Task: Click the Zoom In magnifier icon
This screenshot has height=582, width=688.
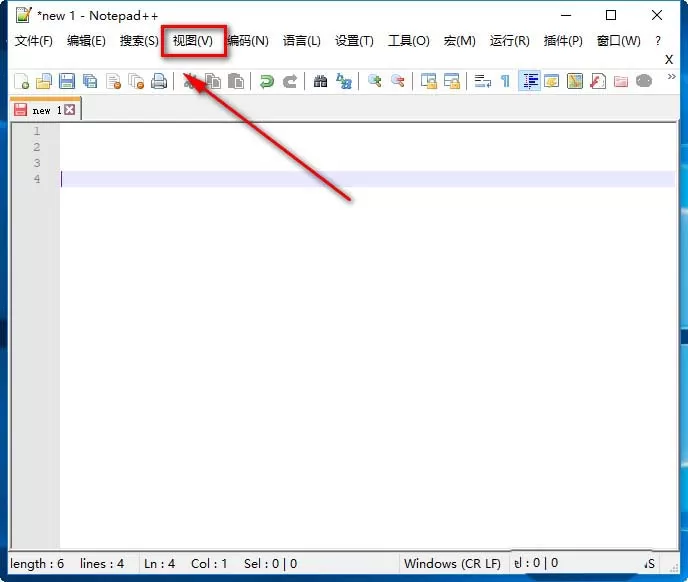Action: pyautogui.click(x=374, y=82)
